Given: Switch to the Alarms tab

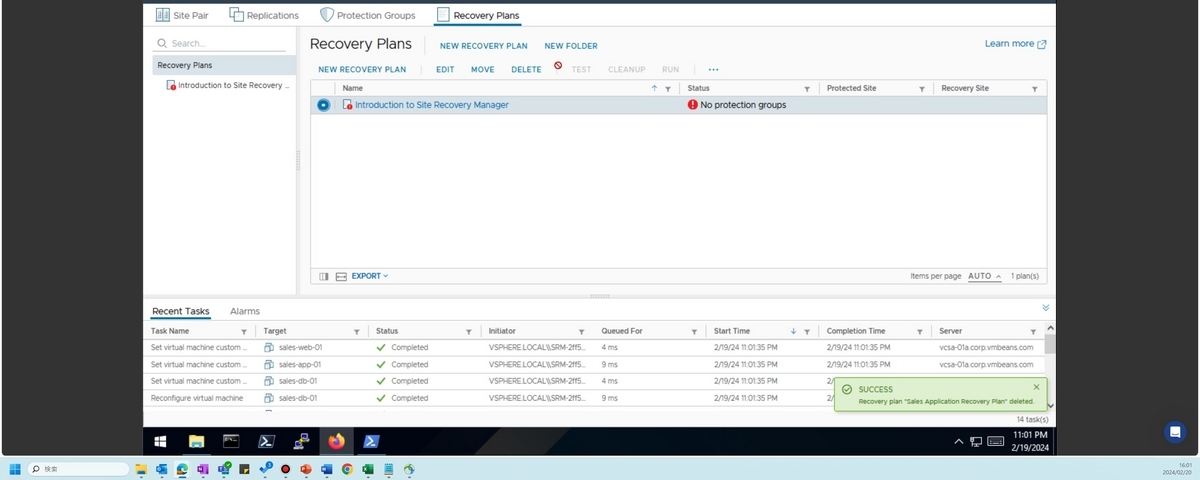Looking at the screenshot, I should [245, 311].
